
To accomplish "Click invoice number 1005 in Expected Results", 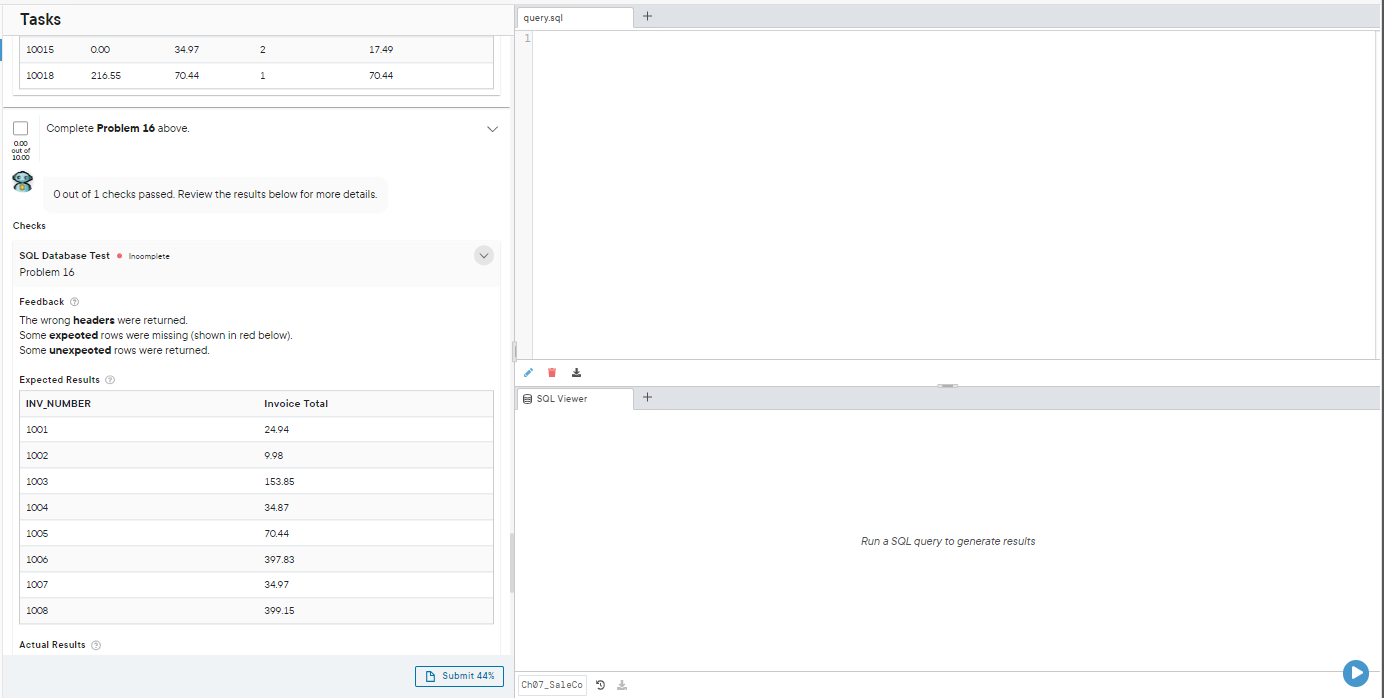I will [37, 534].
